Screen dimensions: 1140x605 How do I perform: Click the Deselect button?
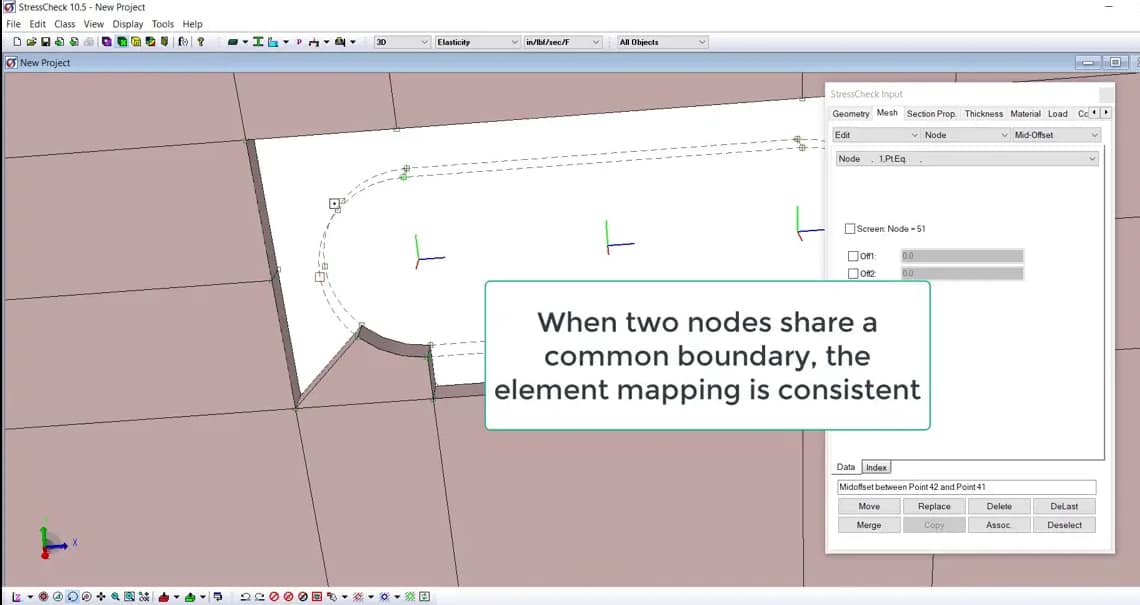pos(1064,524)
